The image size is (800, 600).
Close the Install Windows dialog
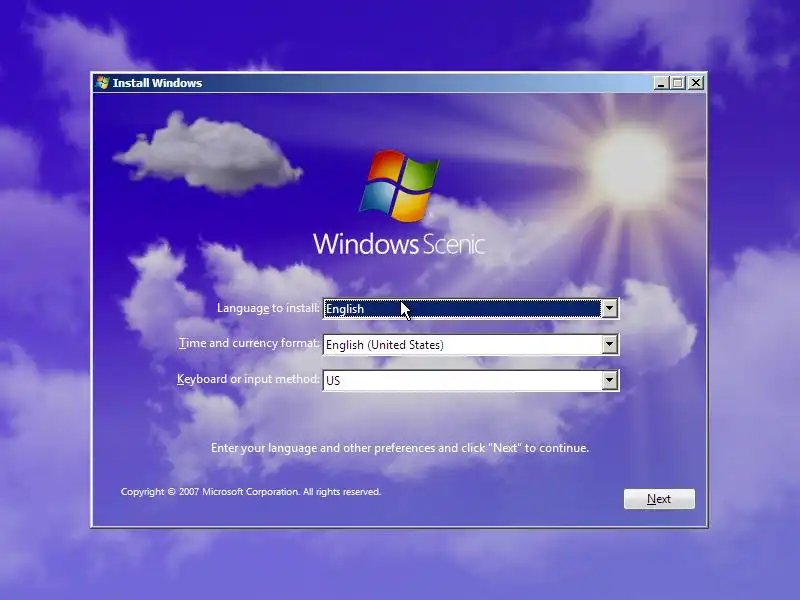click(x=696, y=83)
